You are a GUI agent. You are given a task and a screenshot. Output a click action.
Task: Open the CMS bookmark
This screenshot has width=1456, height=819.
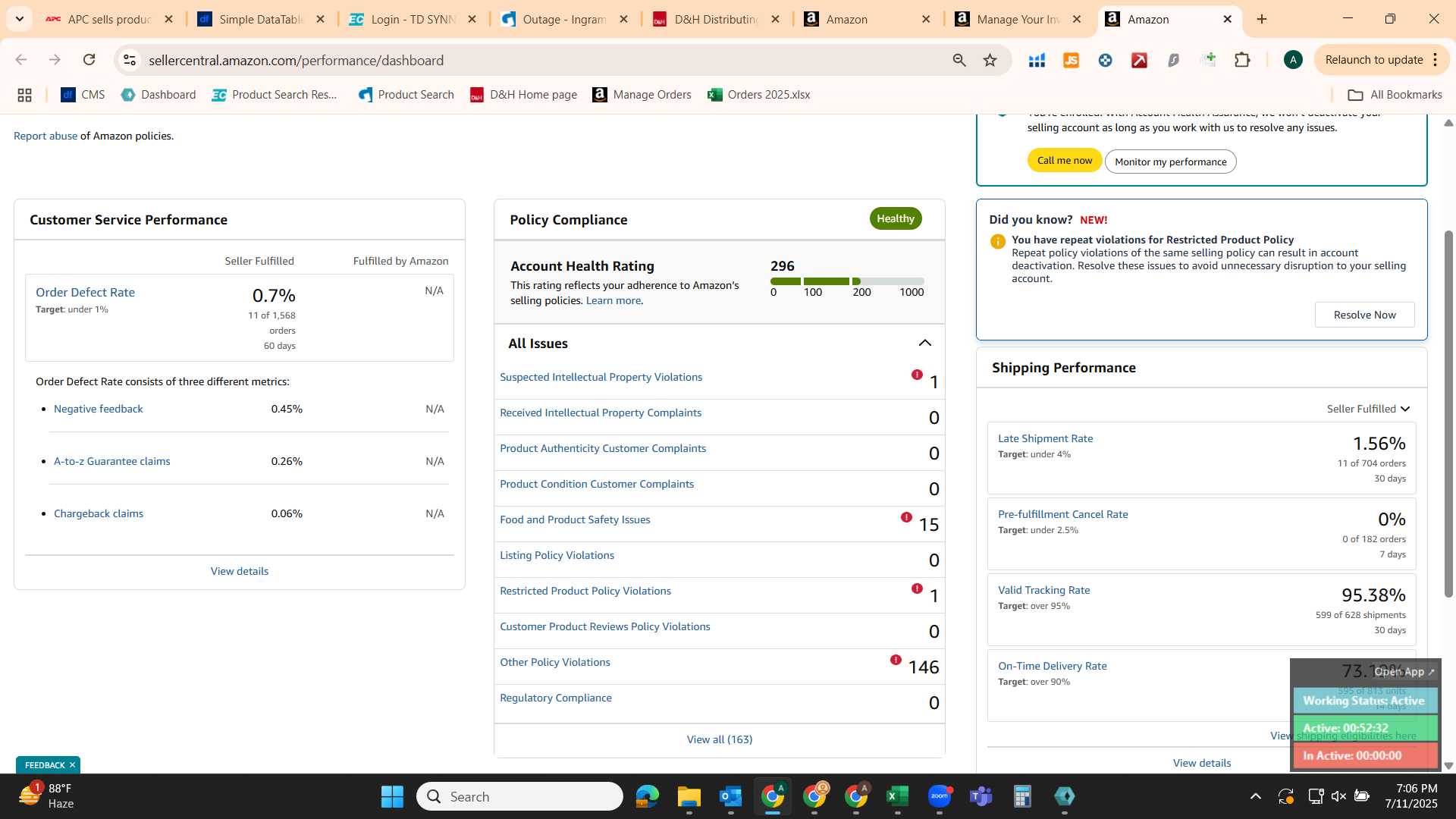83,95
